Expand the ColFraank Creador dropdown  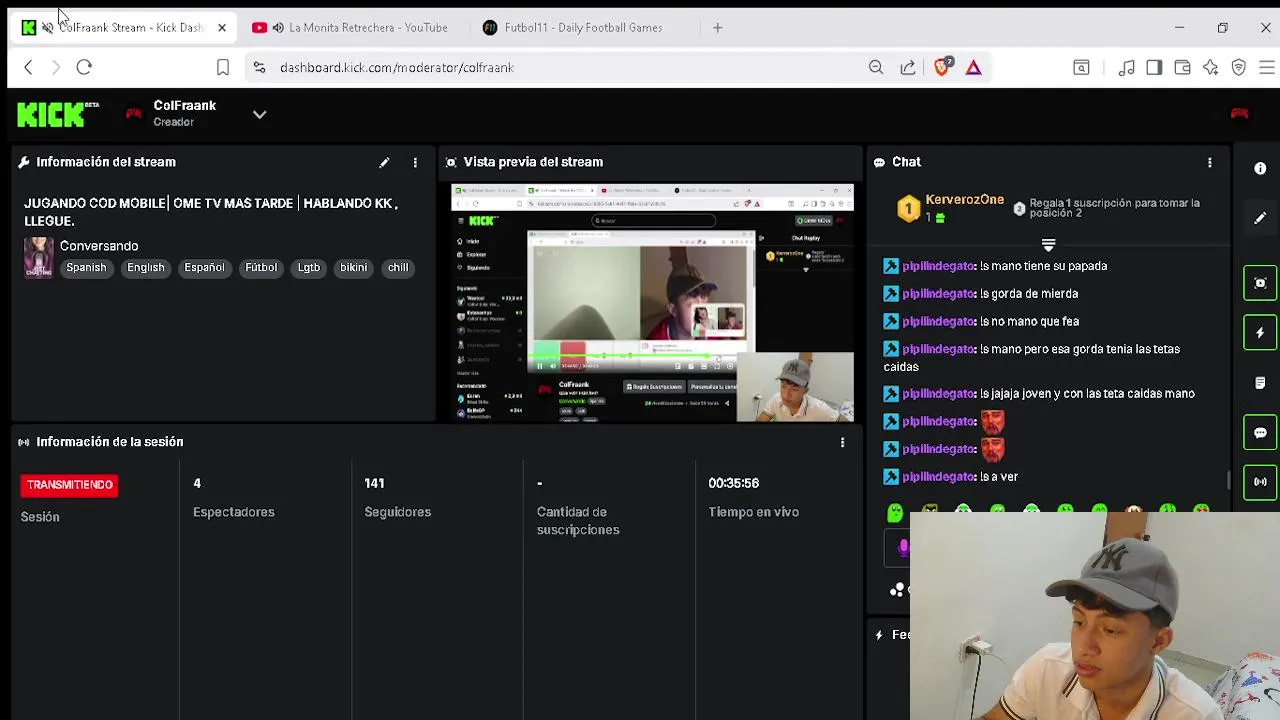coord(259,114)
